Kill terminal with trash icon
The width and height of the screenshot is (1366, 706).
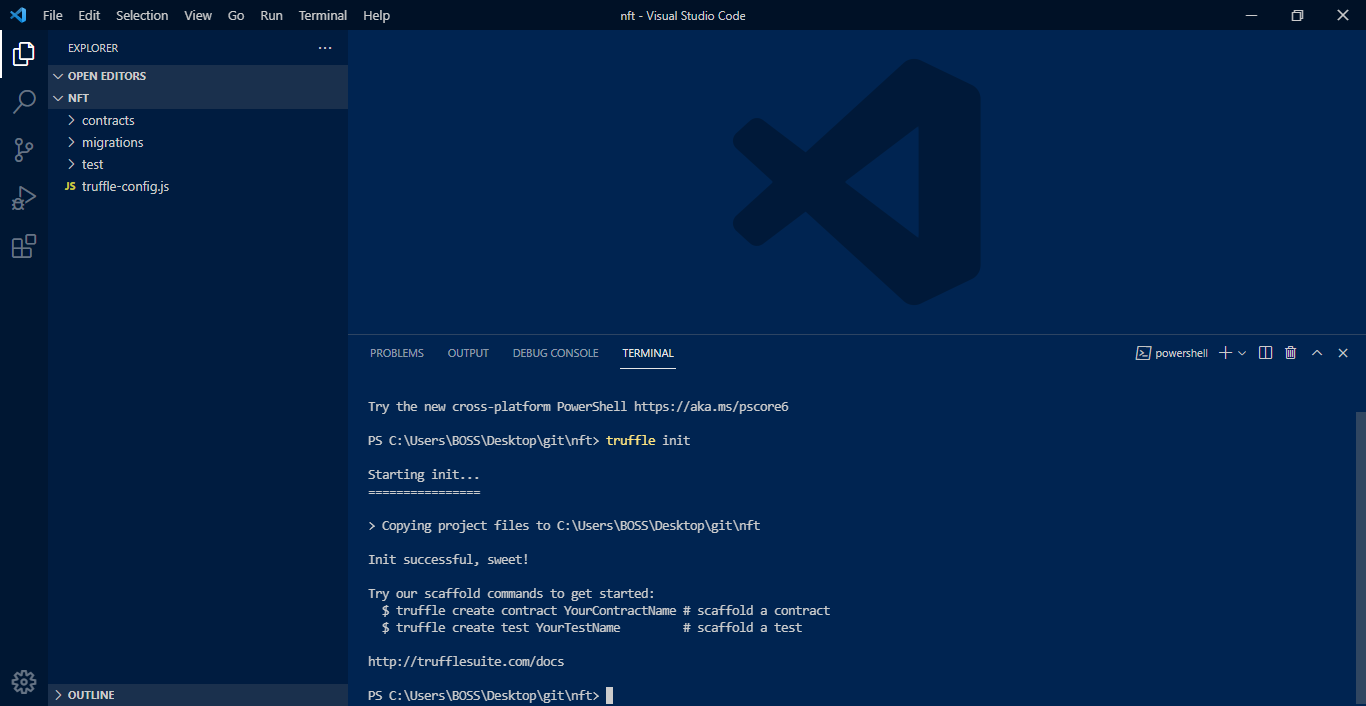tap(1291, 353)
